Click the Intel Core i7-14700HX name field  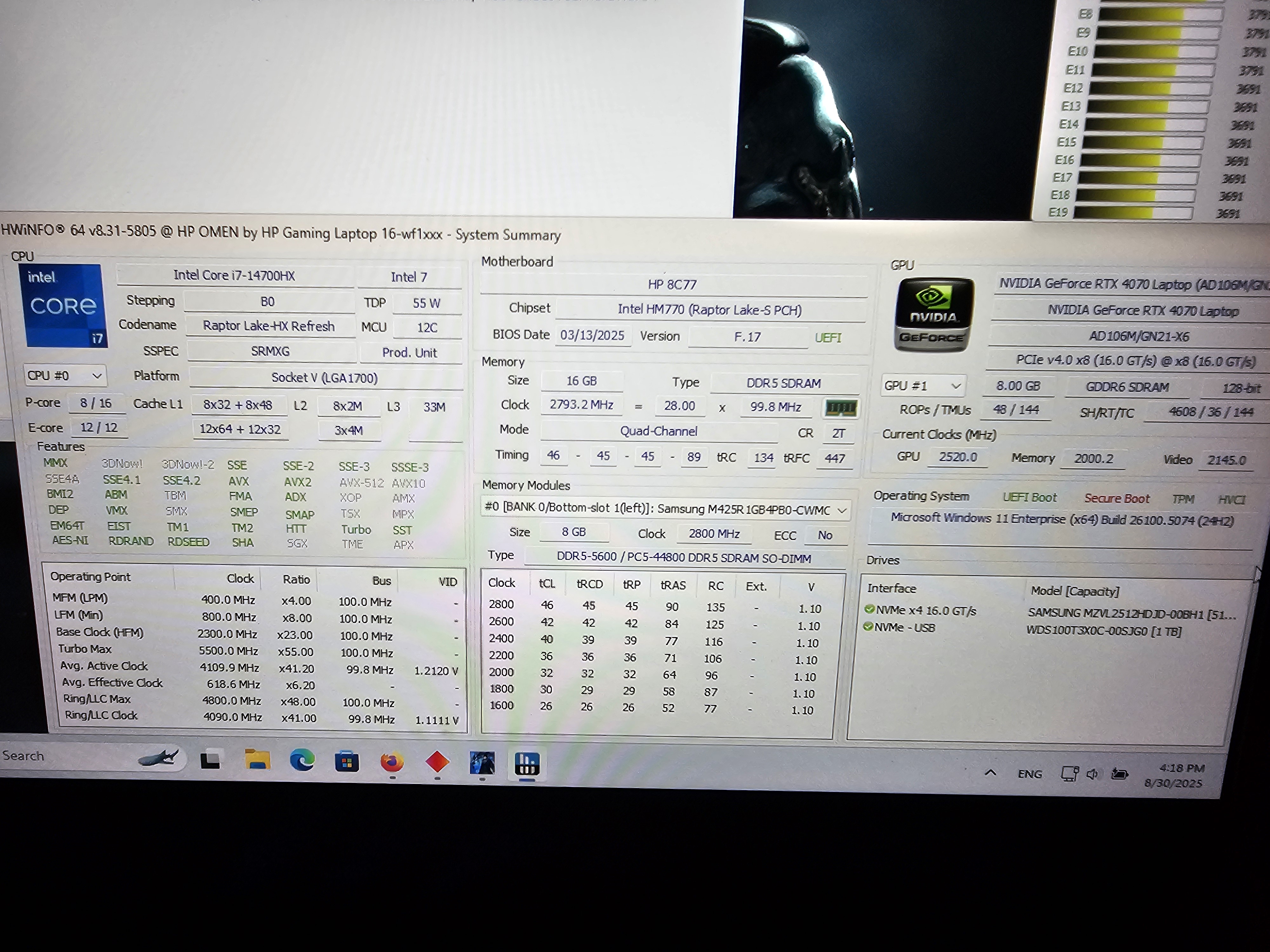click(x=235, y=275)
